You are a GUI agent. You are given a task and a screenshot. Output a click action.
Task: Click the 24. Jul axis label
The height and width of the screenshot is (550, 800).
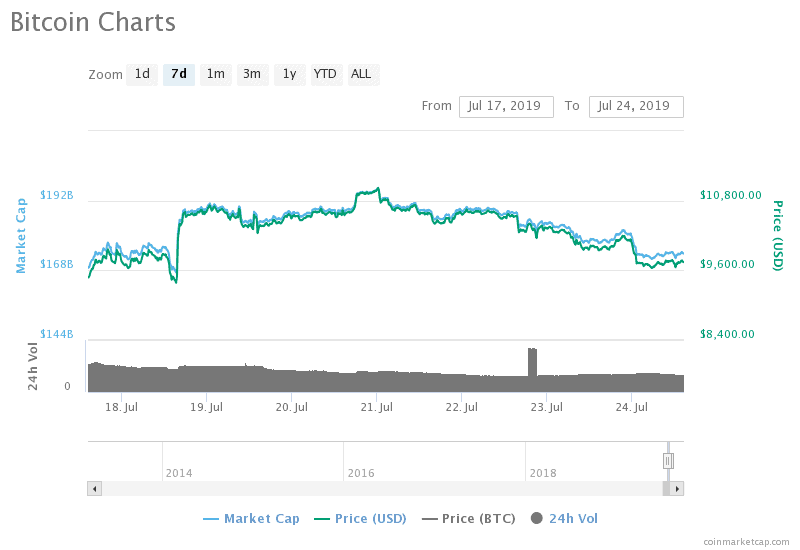tap(632, 407)
